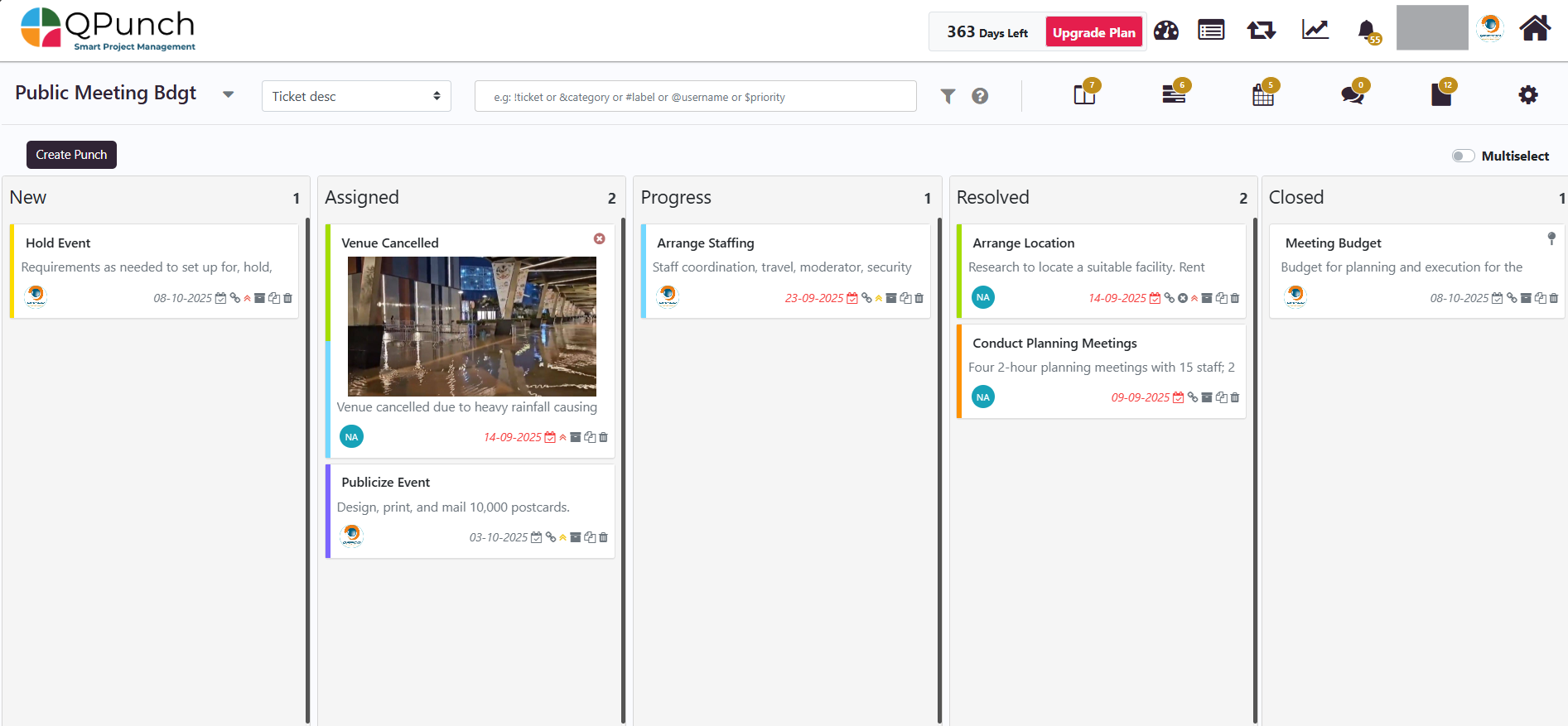
Task: Open the Conduct Planning Meetings card
Action: (1054, 344)
